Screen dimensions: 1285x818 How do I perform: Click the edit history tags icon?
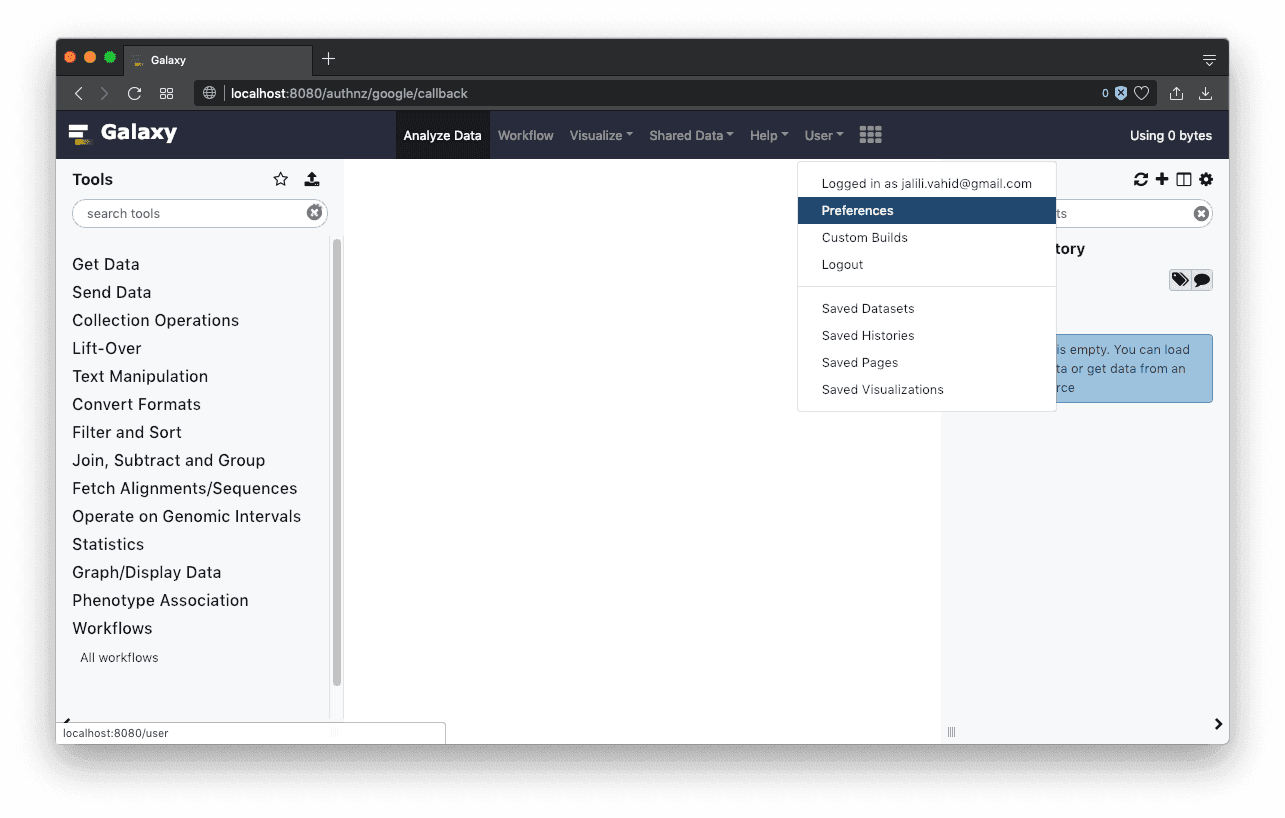(1180, 280)
